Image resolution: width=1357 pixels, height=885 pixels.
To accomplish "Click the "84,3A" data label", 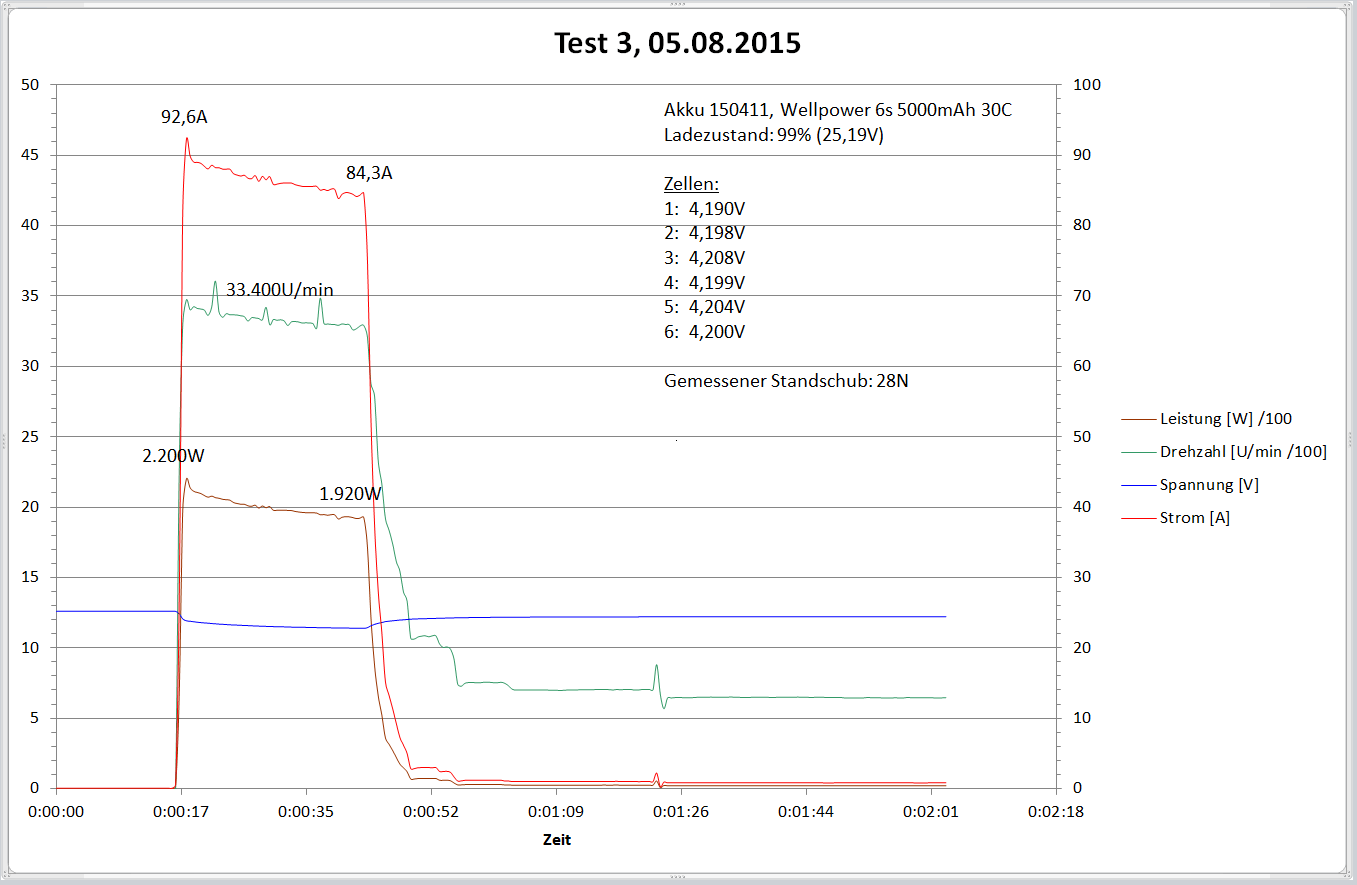I will point(369,173).
